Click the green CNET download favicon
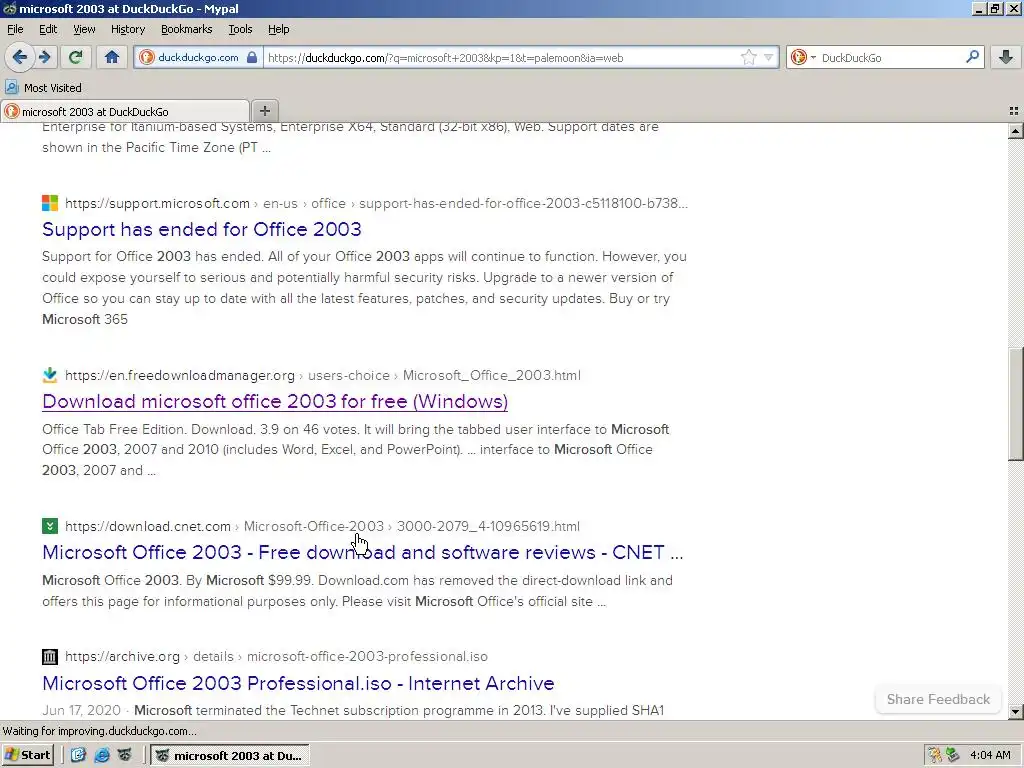 (x=50, y=526)
